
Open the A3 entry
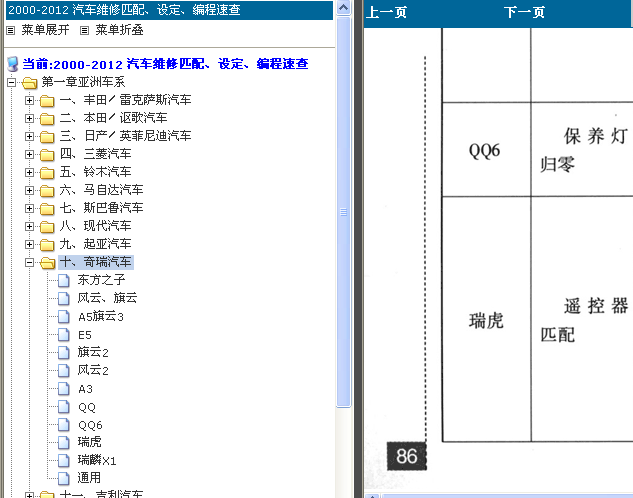[x=85, y=389]
